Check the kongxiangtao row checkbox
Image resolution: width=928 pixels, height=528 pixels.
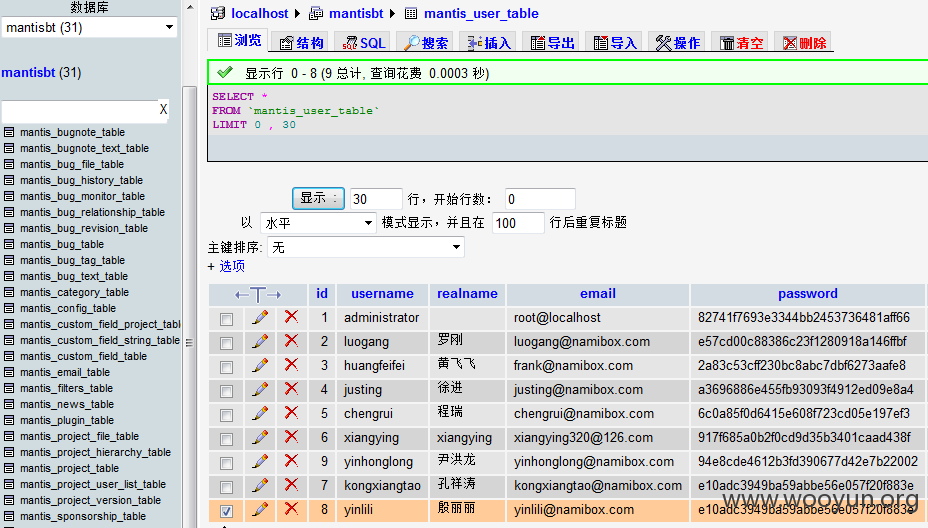click(x=226, y=487)
